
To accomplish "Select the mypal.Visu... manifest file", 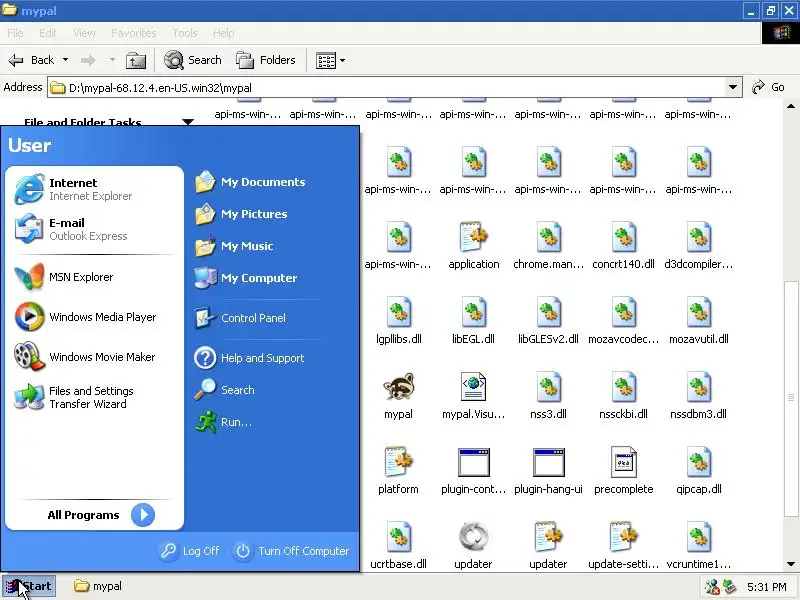I will point(473,396).
